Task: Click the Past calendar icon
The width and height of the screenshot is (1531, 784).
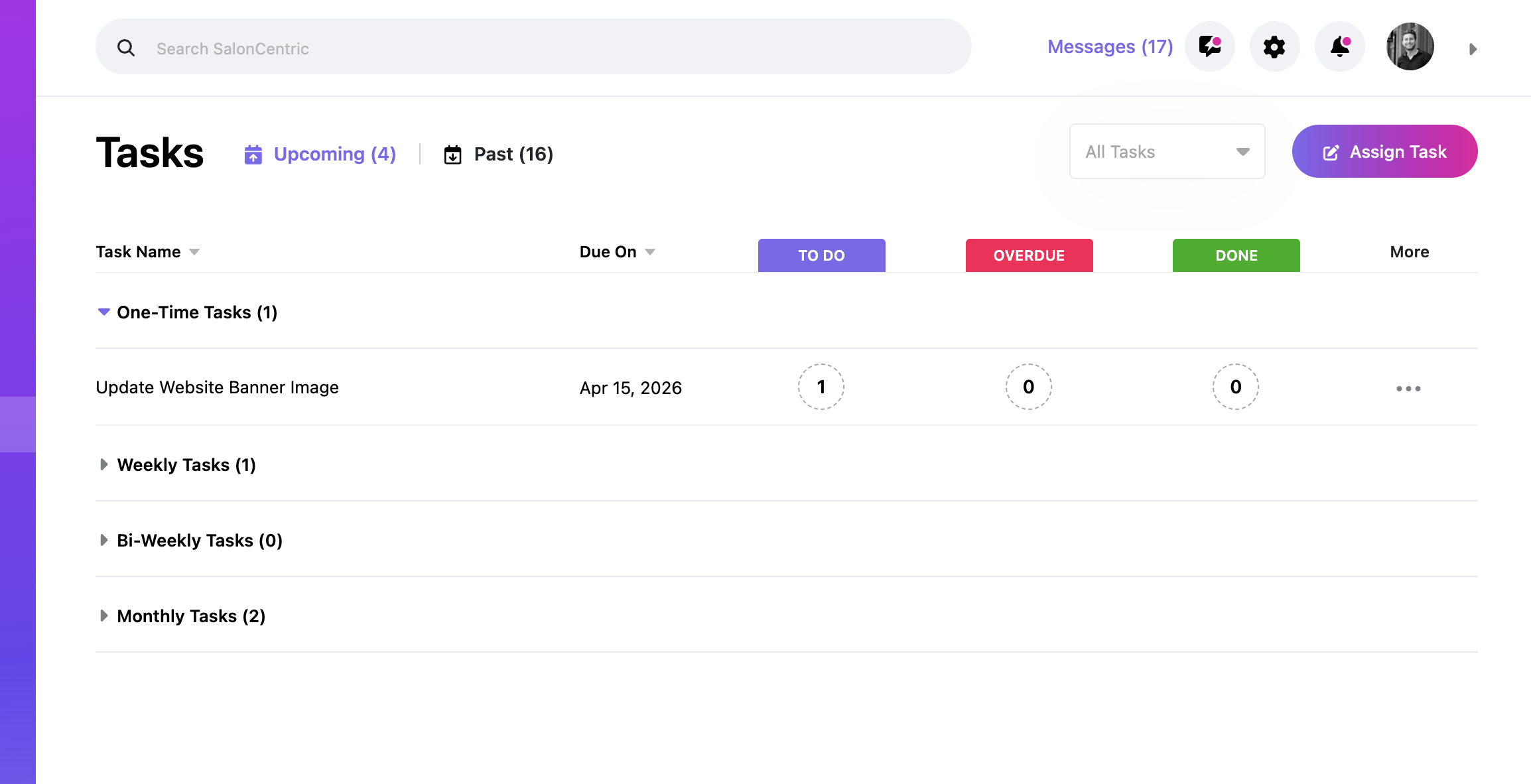Action: pyautogui.click(x=453, y=155)
